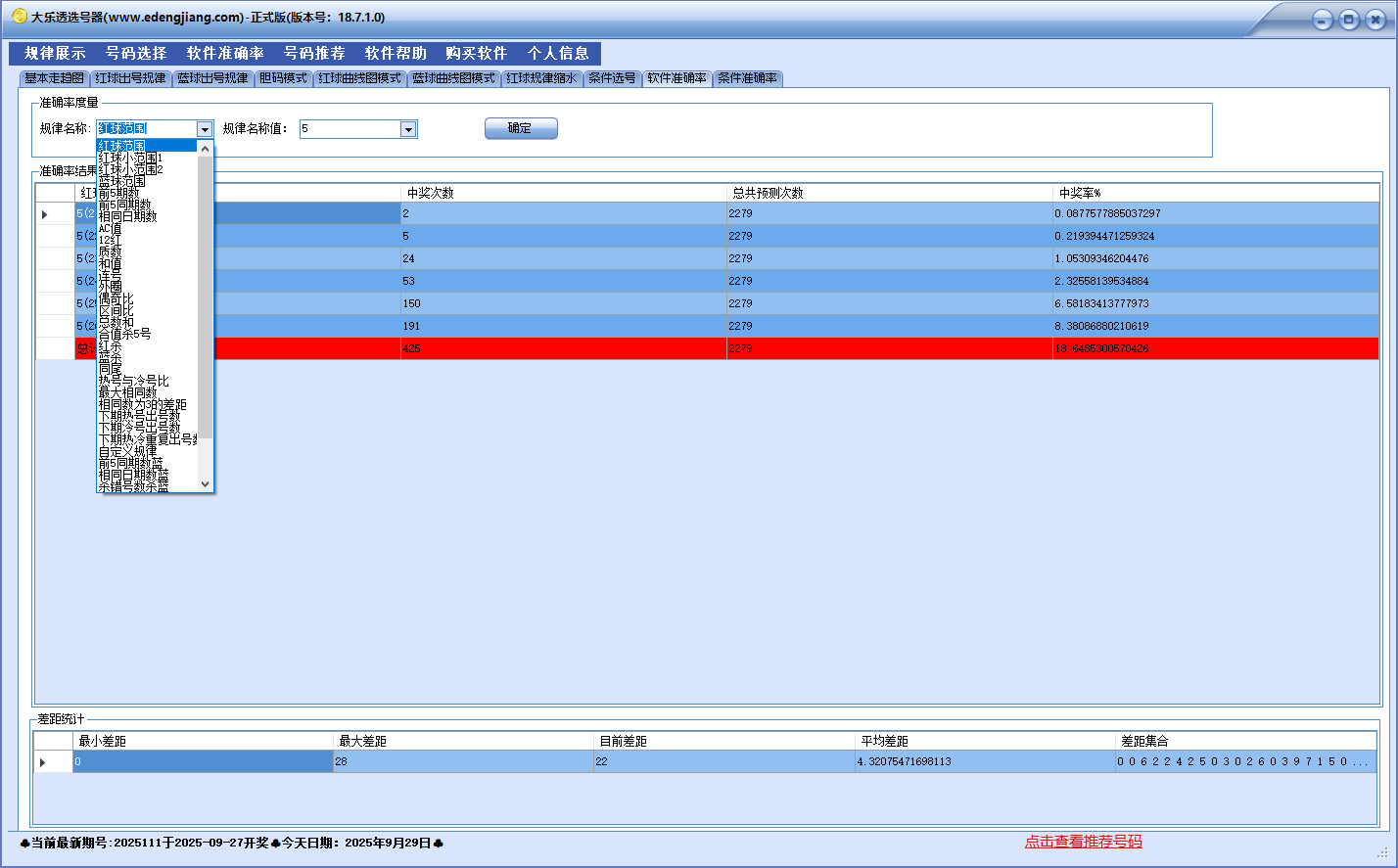This screenshot has height=868, width=1398.
Task: Switch to the 条件准确率 tab
Action: (x=747, y=78)
